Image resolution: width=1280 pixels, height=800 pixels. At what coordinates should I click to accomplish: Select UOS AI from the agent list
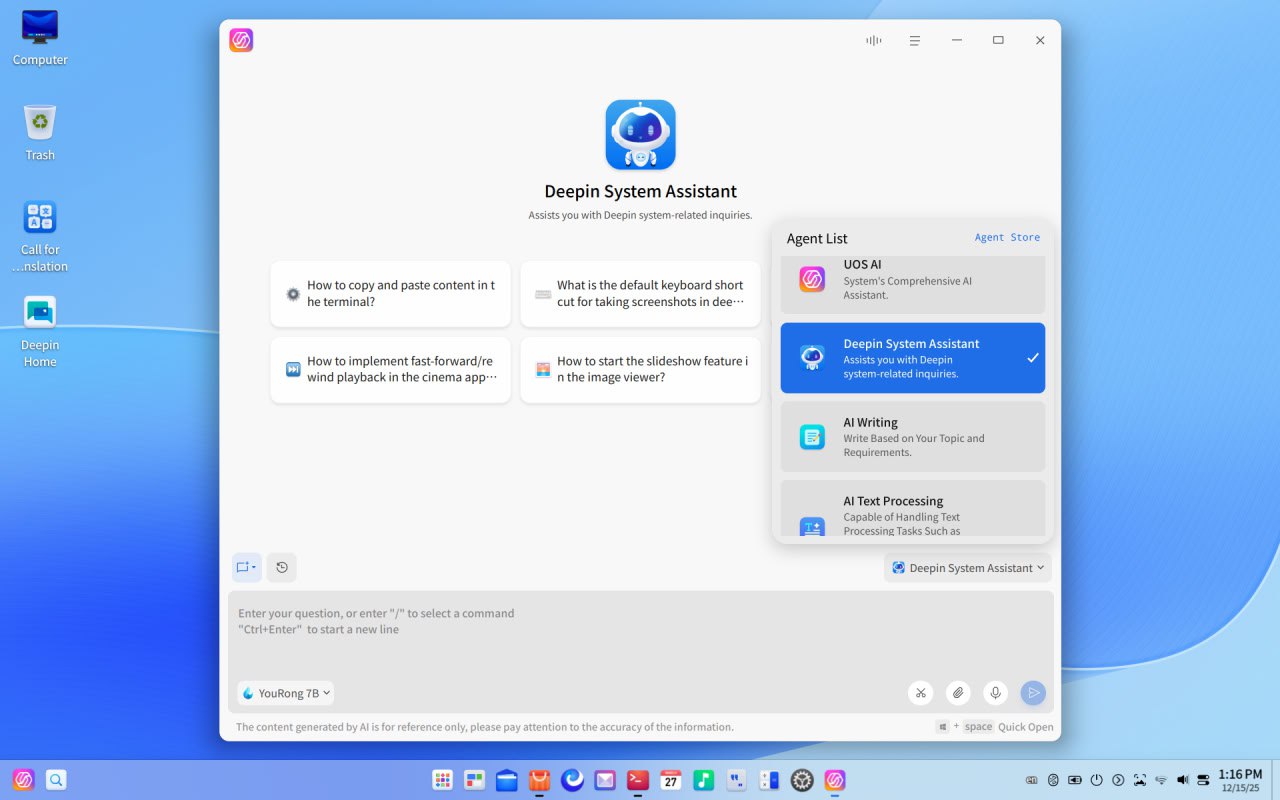coord(912,280)
